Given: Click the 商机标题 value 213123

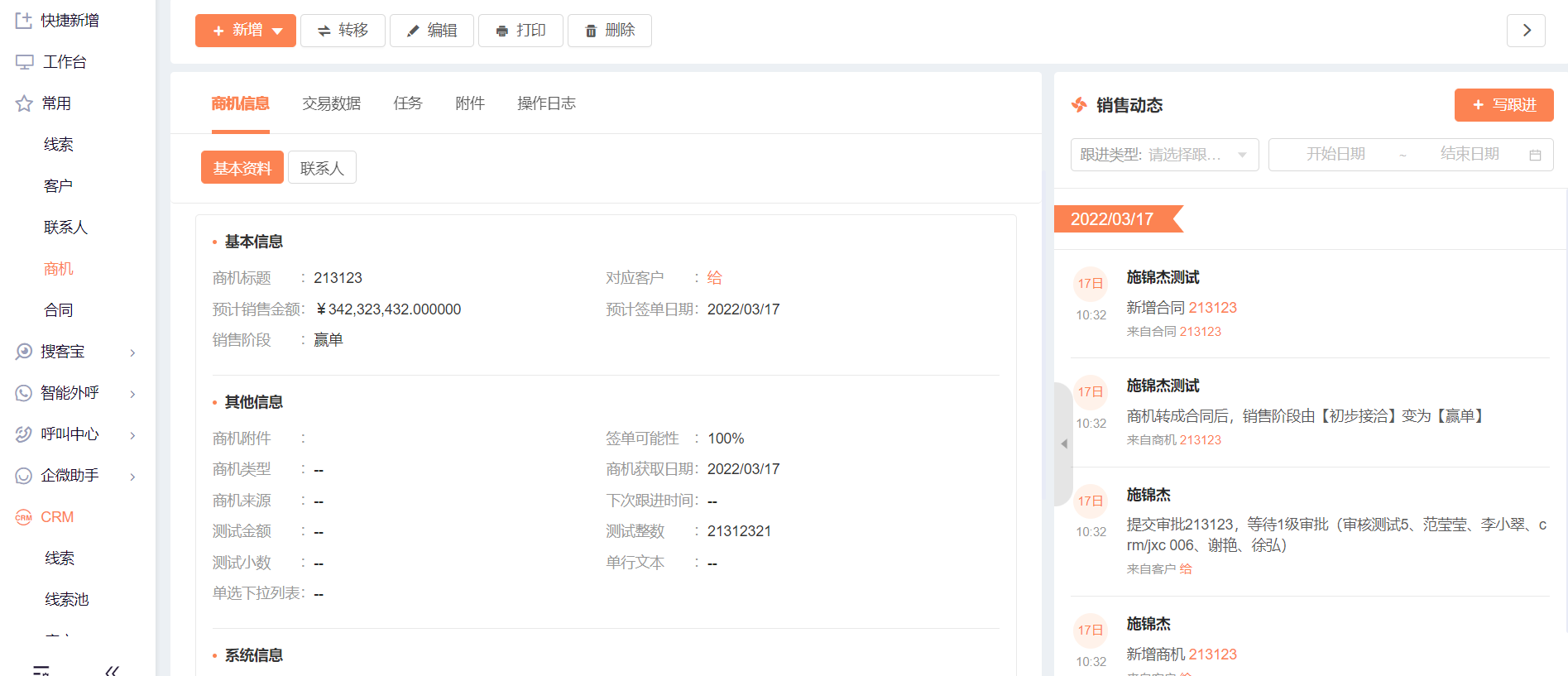Looking at the screenshot, I should pyautogui.click(x=338, y=278).
